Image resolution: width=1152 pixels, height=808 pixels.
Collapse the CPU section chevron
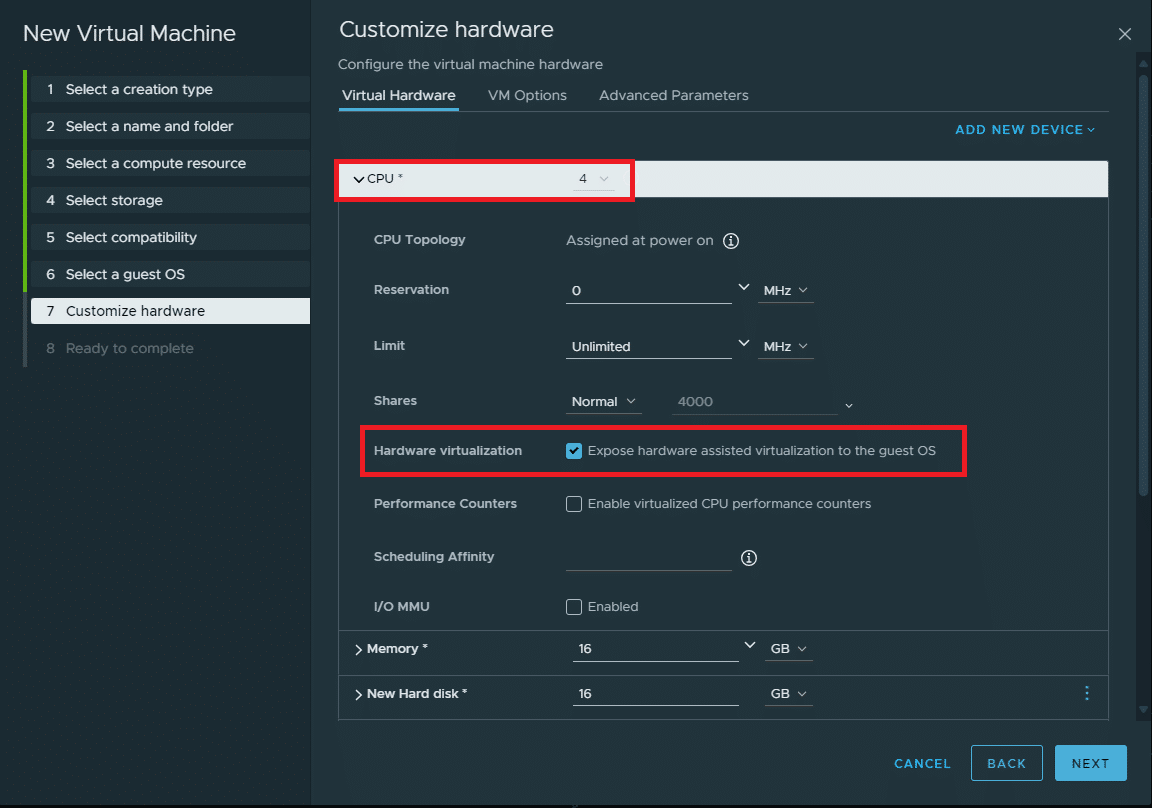tap(359, 179)
